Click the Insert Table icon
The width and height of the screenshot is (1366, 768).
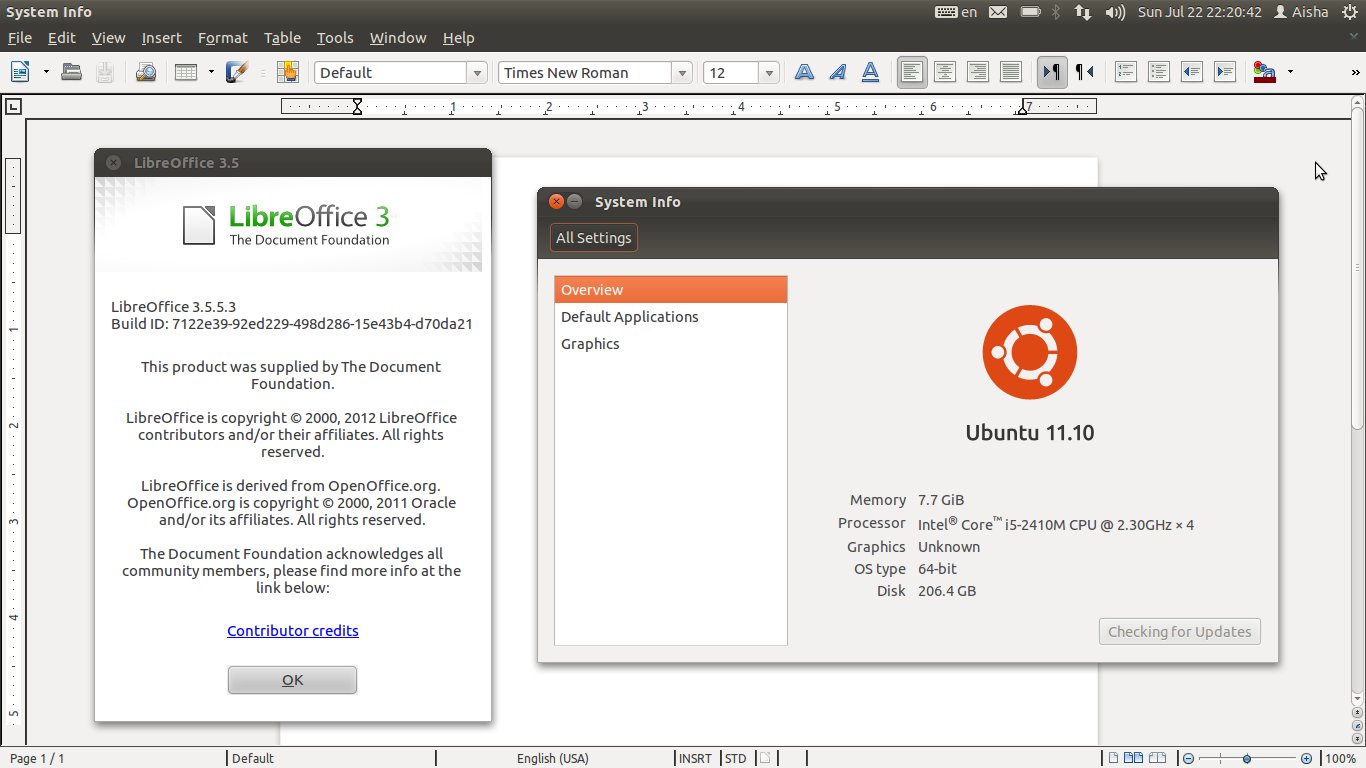(x=185, y=72)
